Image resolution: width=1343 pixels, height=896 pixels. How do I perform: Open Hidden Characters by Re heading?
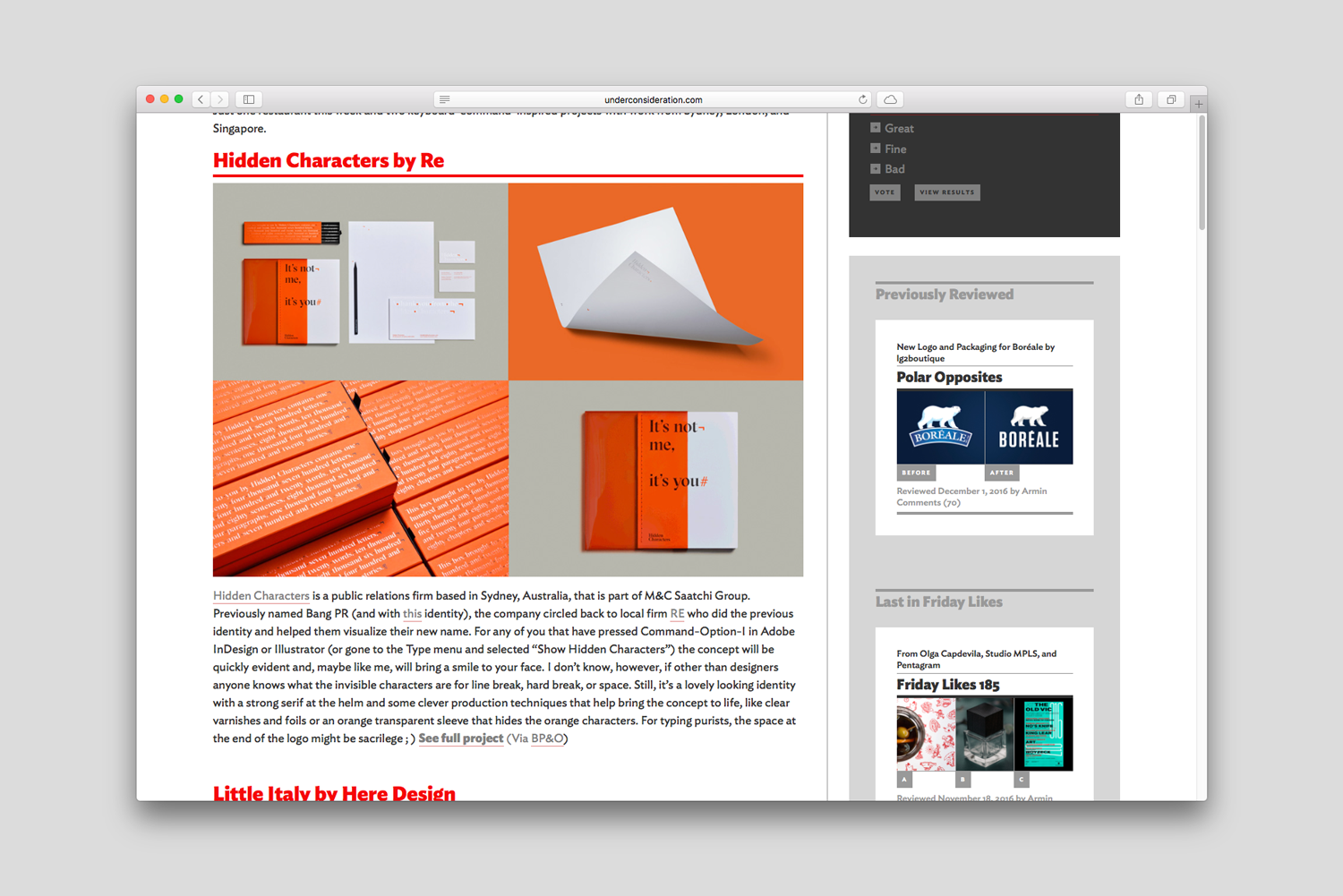pos(329,160)
